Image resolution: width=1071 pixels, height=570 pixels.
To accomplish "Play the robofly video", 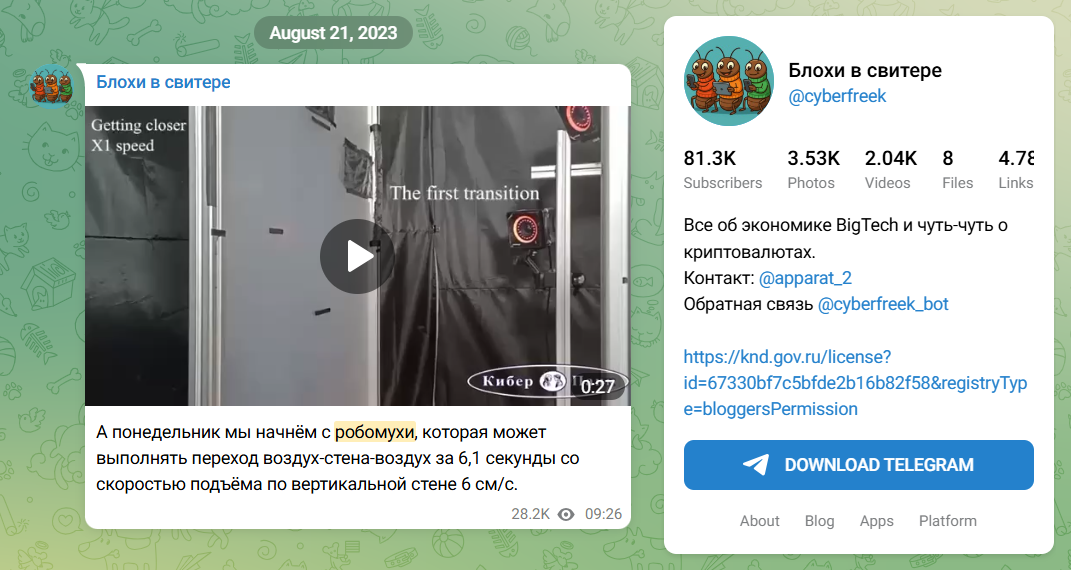I will click(357, 257).
